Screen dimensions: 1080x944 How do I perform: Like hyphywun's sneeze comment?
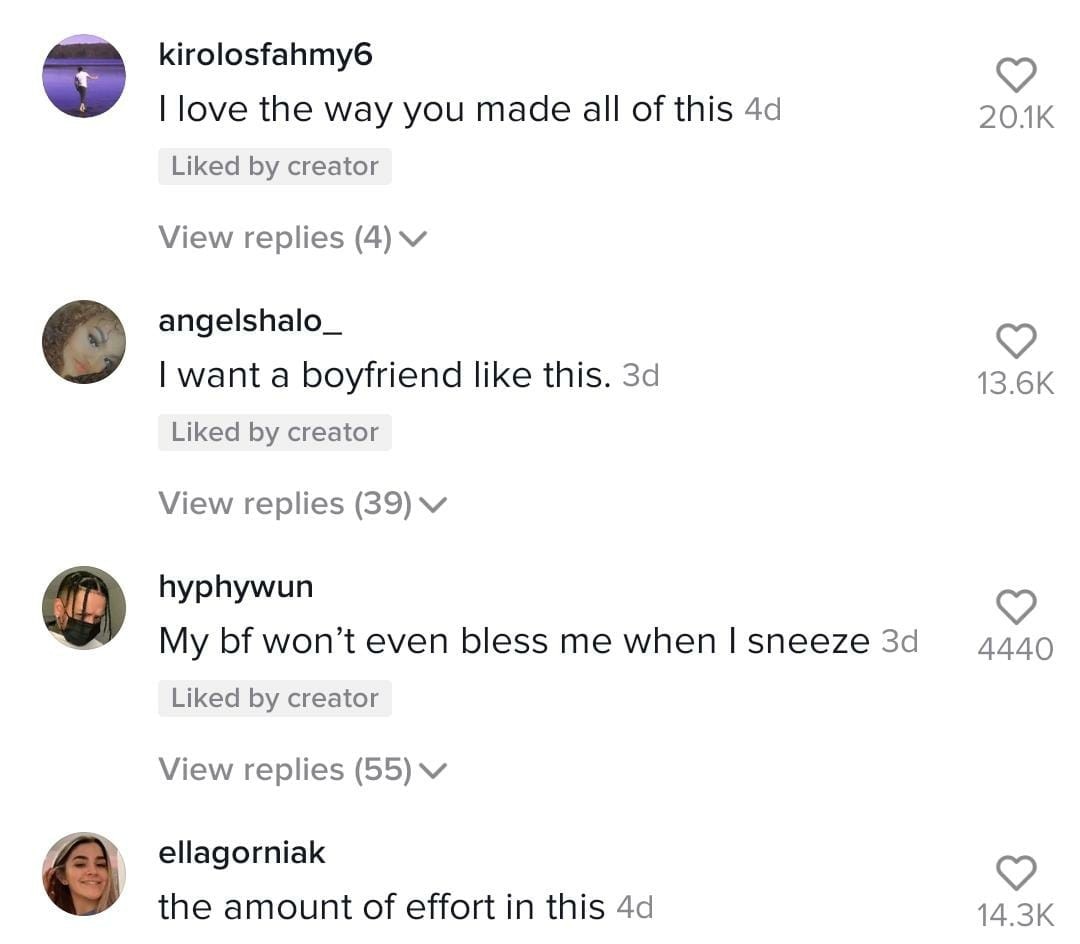click(1016, 607)
